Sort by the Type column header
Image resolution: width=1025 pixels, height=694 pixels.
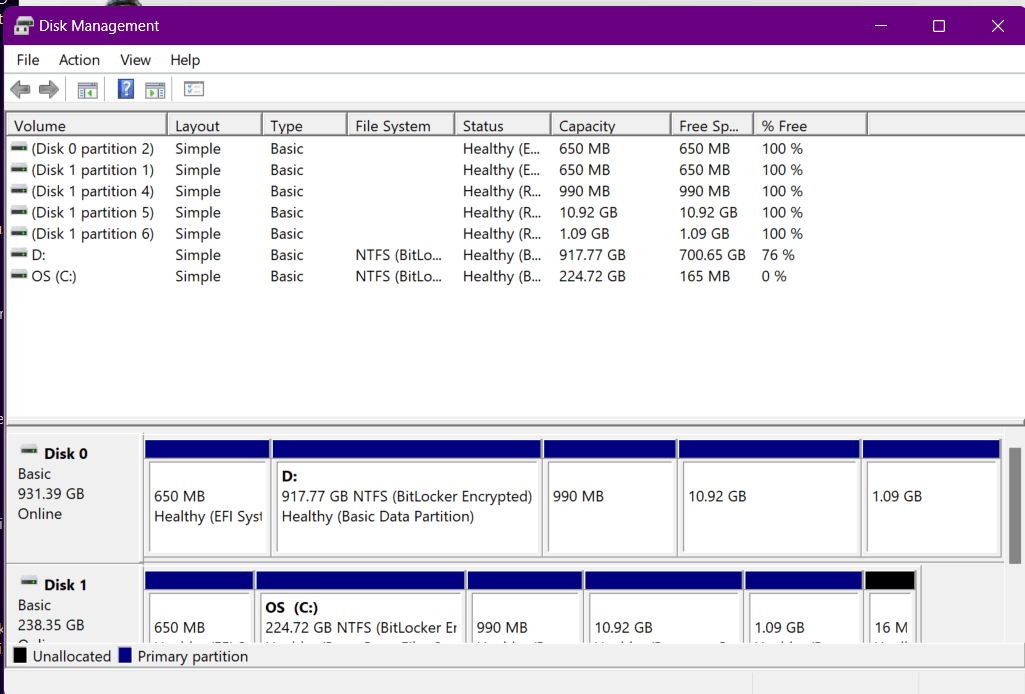pos(305,125)
